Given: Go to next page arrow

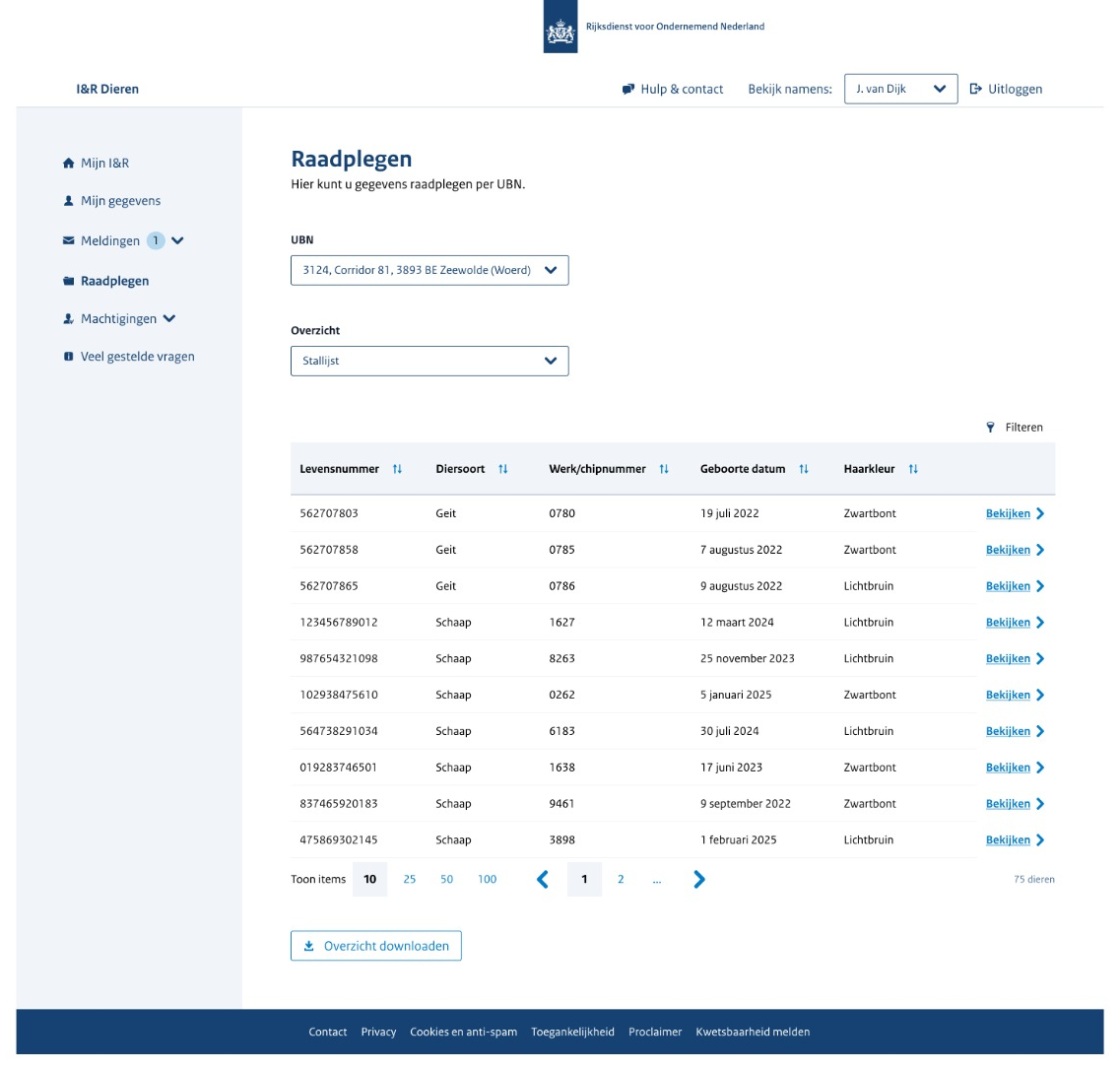Looking at the screenshot, I should [699, 879].
